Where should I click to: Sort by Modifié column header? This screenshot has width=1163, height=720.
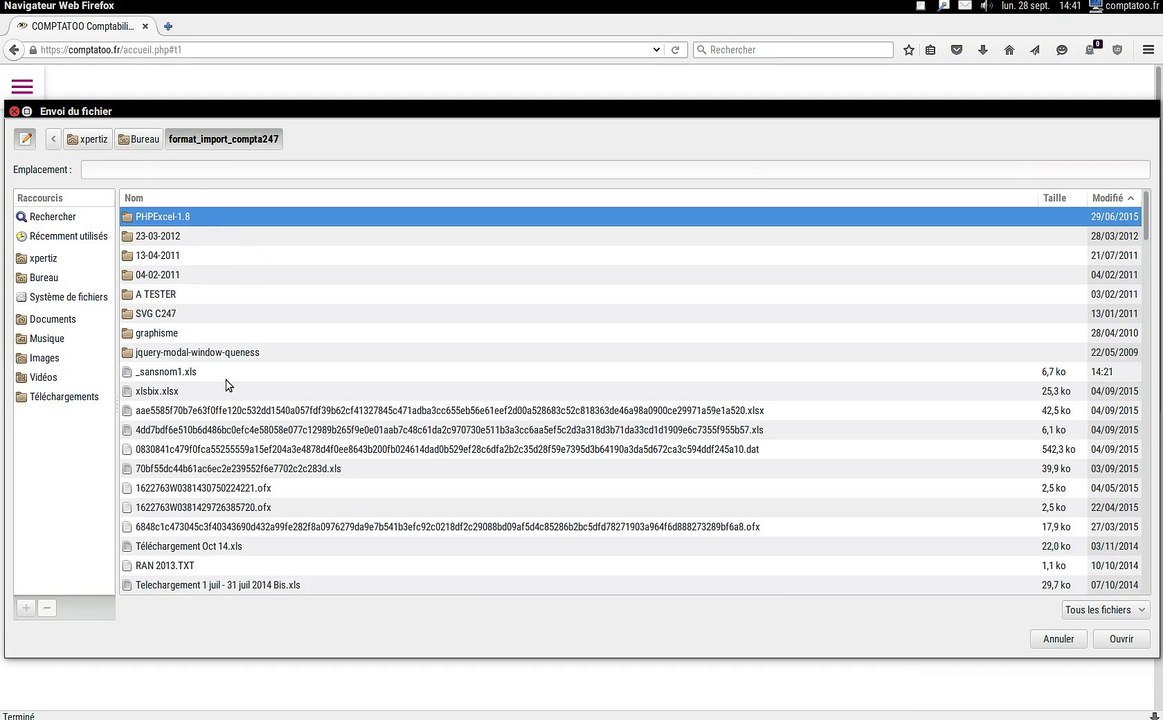point(1113,198)
